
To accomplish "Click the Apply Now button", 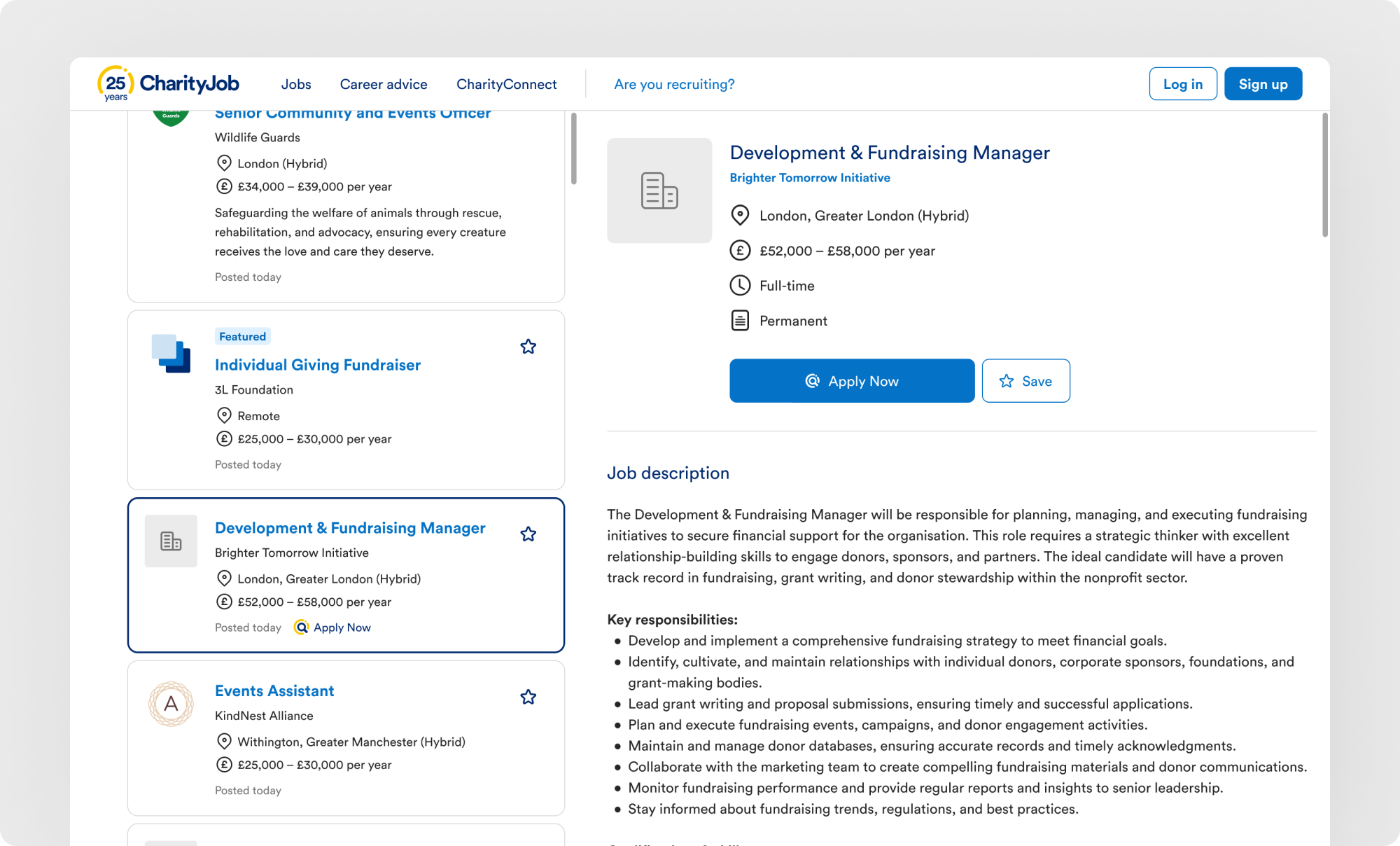I will [851, 380].
